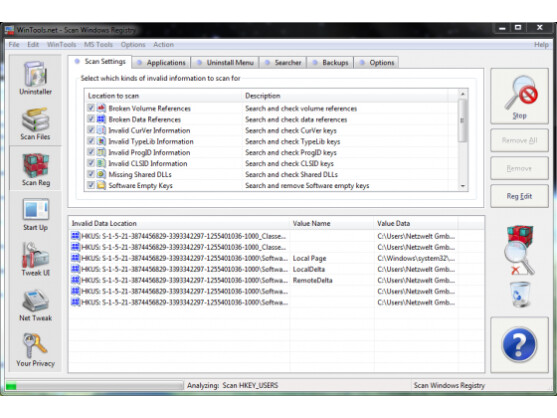This screenshot has height=418, width=557.
Task: Click the Remove All button
Action: (519, 140)
